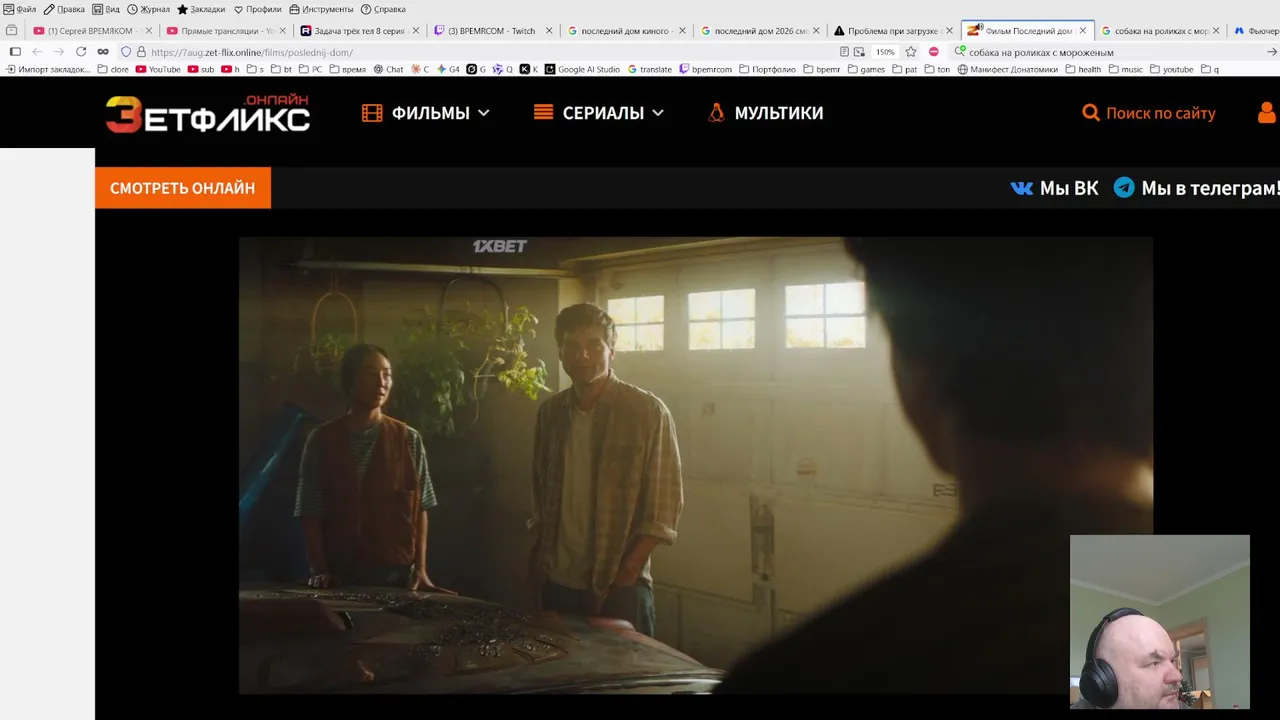Close the Фильм Последний дом tab
This screenshot has height=720, width=1280.
1083,31
